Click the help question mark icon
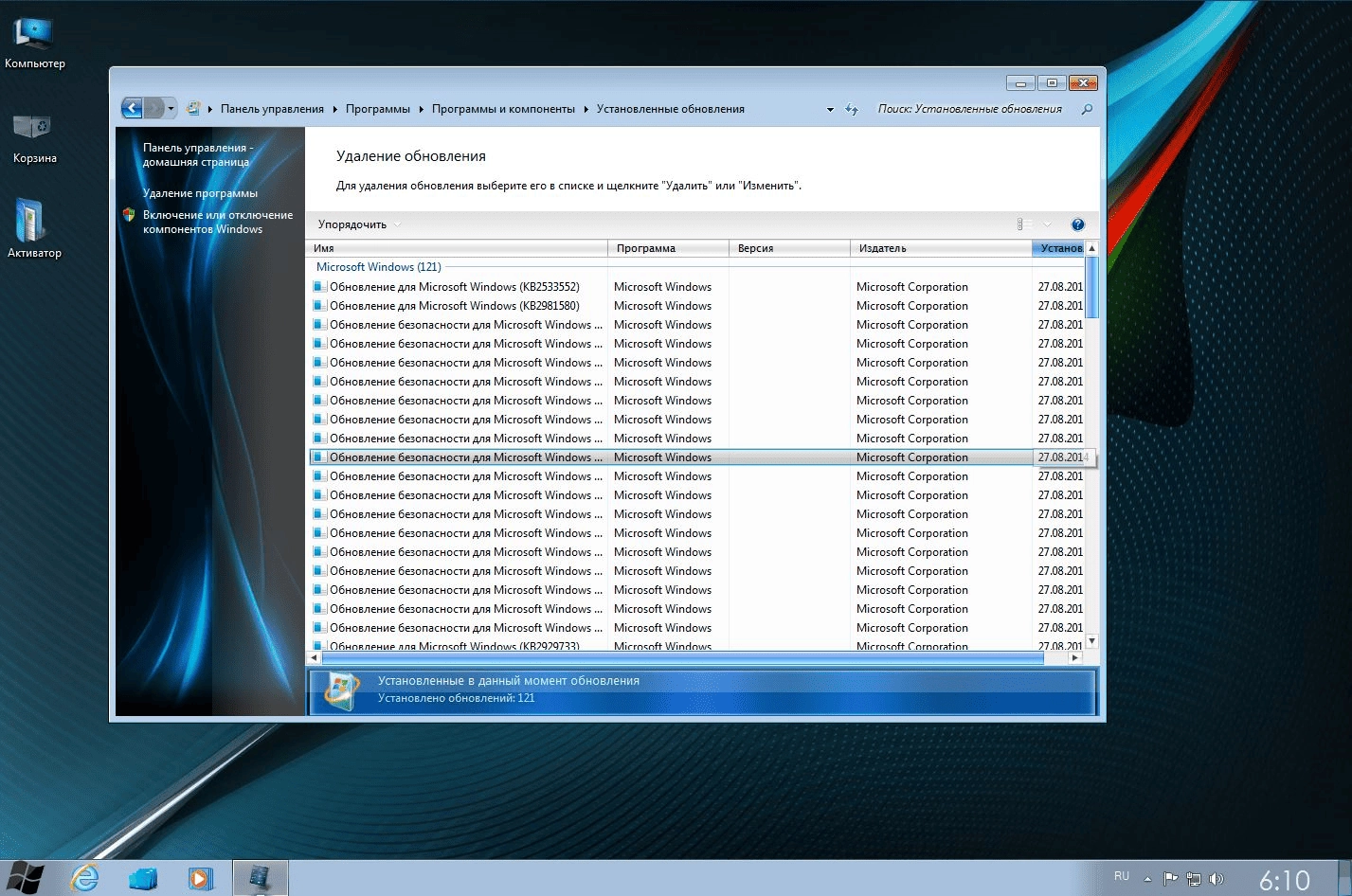The width and height of the screenshot is (1352, 896). point(1077,224)
